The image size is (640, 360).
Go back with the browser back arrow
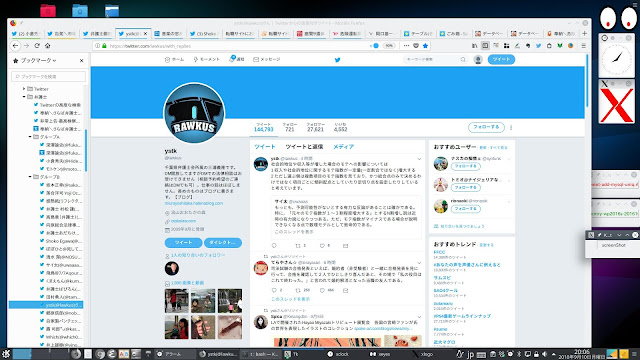16,46
